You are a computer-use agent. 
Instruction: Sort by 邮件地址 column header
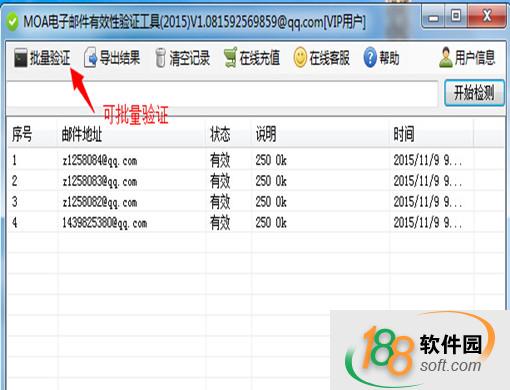pos(131,134)
